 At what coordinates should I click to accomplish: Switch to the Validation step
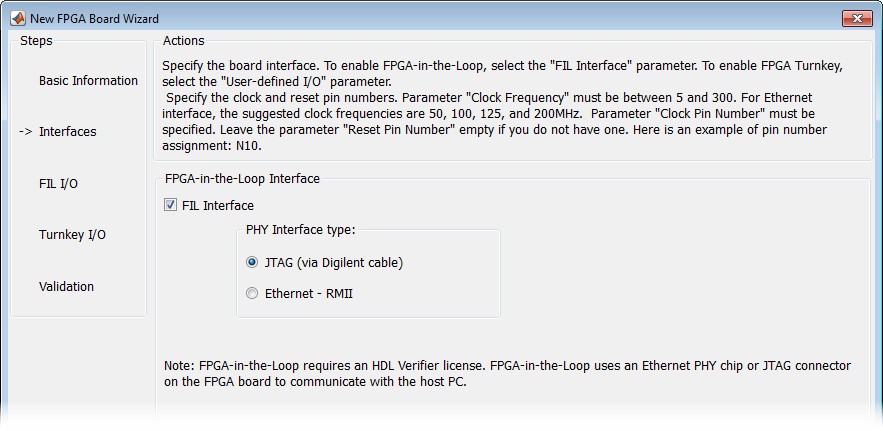66,287
